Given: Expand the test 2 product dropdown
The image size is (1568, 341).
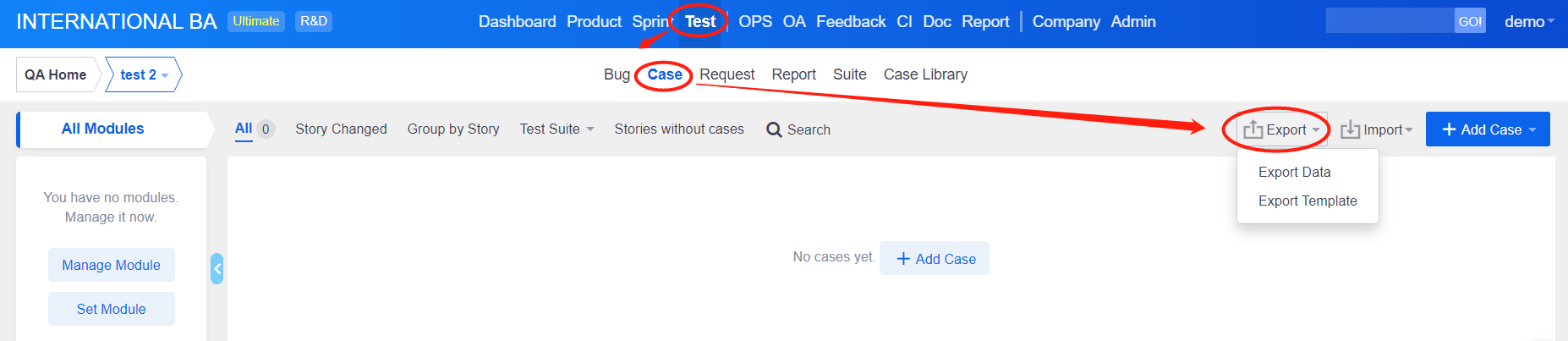Looking at the screenshot, I should click(165, 75).
